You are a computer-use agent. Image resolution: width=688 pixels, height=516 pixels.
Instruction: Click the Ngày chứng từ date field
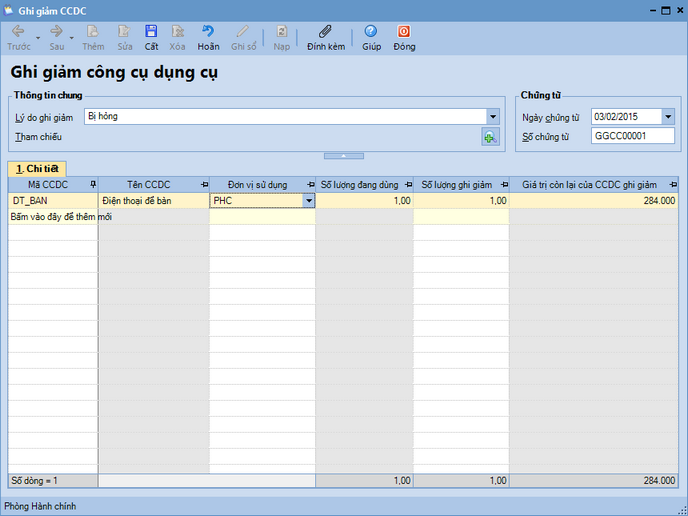pyautogui.click(x=626, y=117)
